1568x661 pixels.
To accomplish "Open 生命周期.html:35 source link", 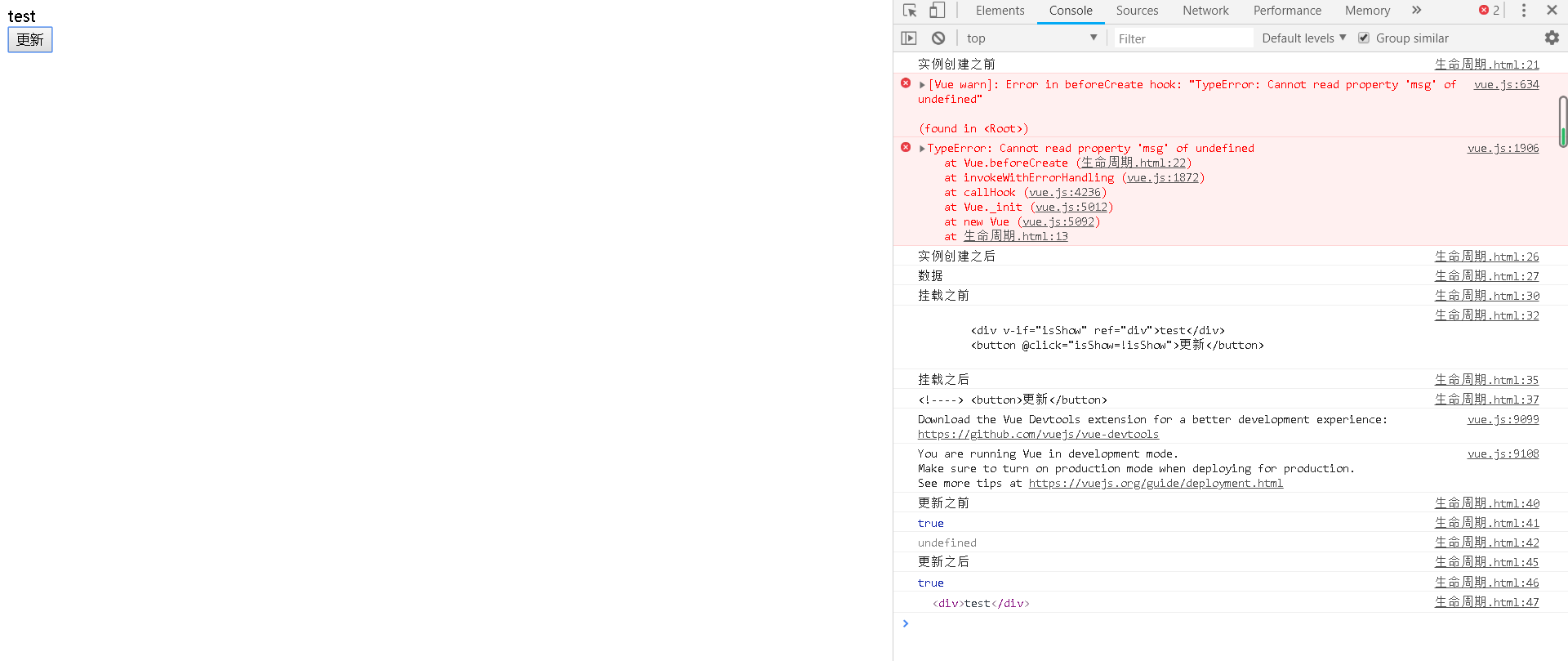I will [1486, 380].
